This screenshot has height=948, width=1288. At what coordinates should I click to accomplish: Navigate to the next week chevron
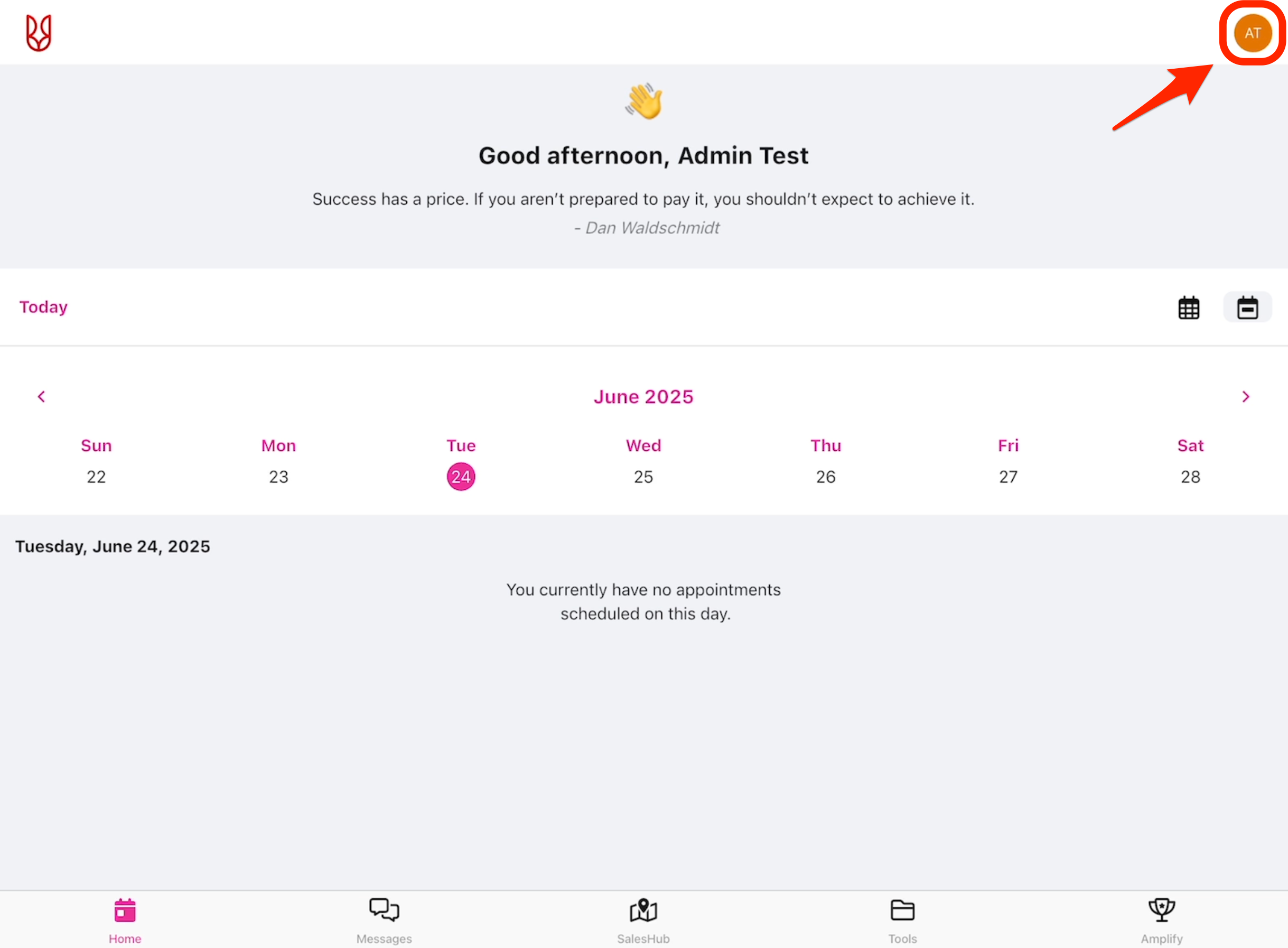pos(1246,396)
